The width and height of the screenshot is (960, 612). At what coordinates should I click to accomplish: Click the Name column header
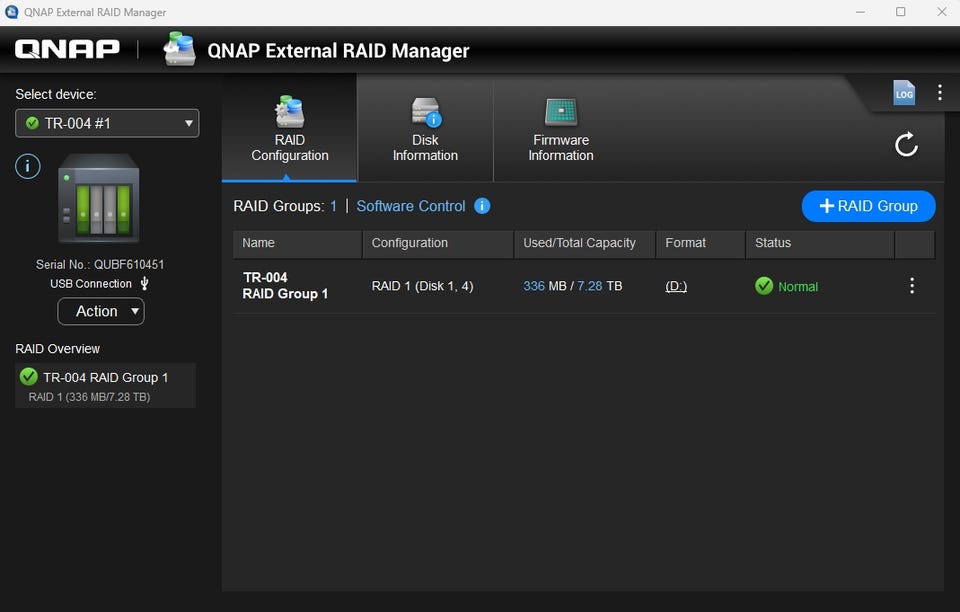298,244
